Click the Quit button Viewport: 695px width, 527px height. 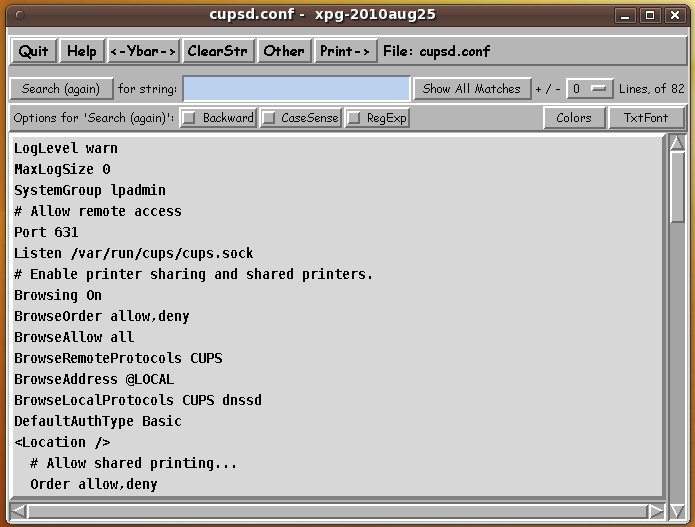tap(33, 51)
